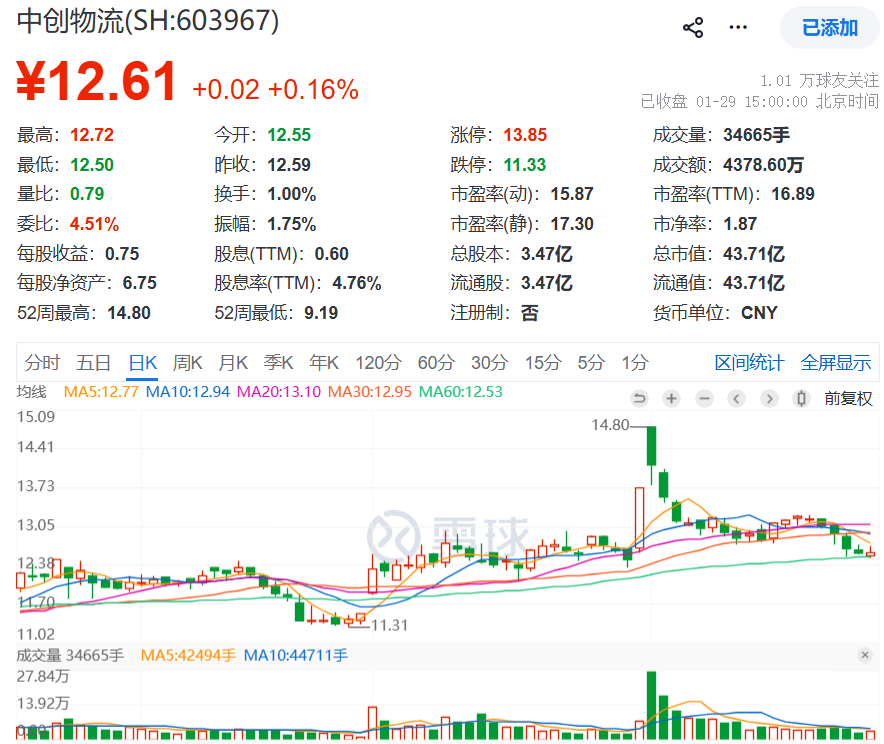This screenshot has width=884, height=744.
Task: Select the 周K chart tab
Action: (187, 362)
